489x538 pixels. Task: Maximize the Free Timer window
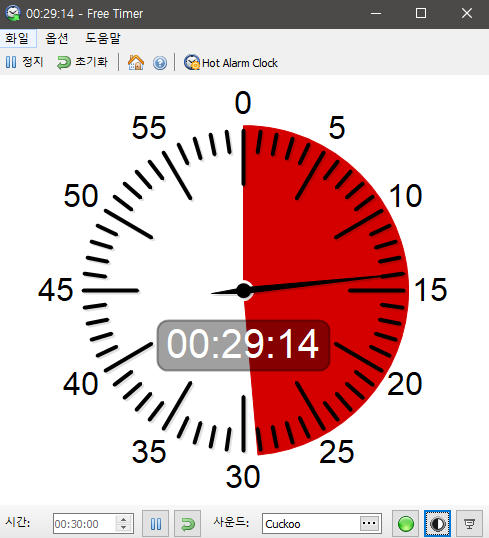[x=421, y=14]
